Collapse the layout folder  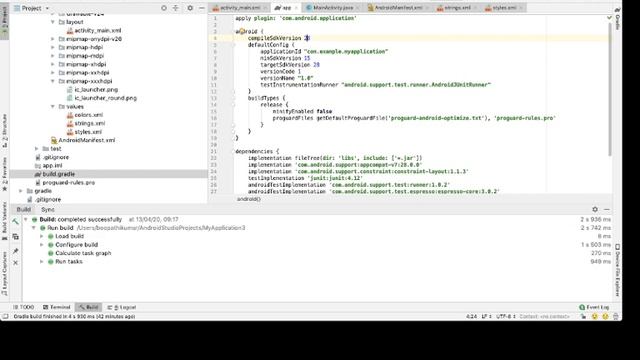[53, 22]
